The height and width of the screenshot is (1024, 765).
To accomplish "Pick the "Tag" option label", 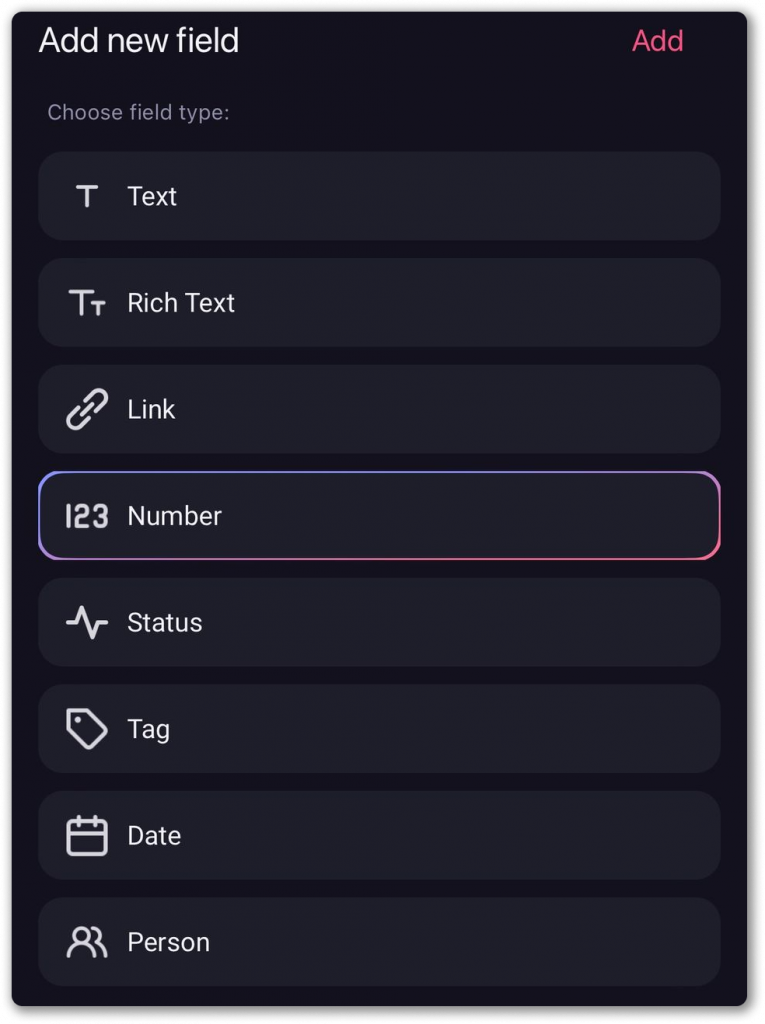I will point(149,729).
